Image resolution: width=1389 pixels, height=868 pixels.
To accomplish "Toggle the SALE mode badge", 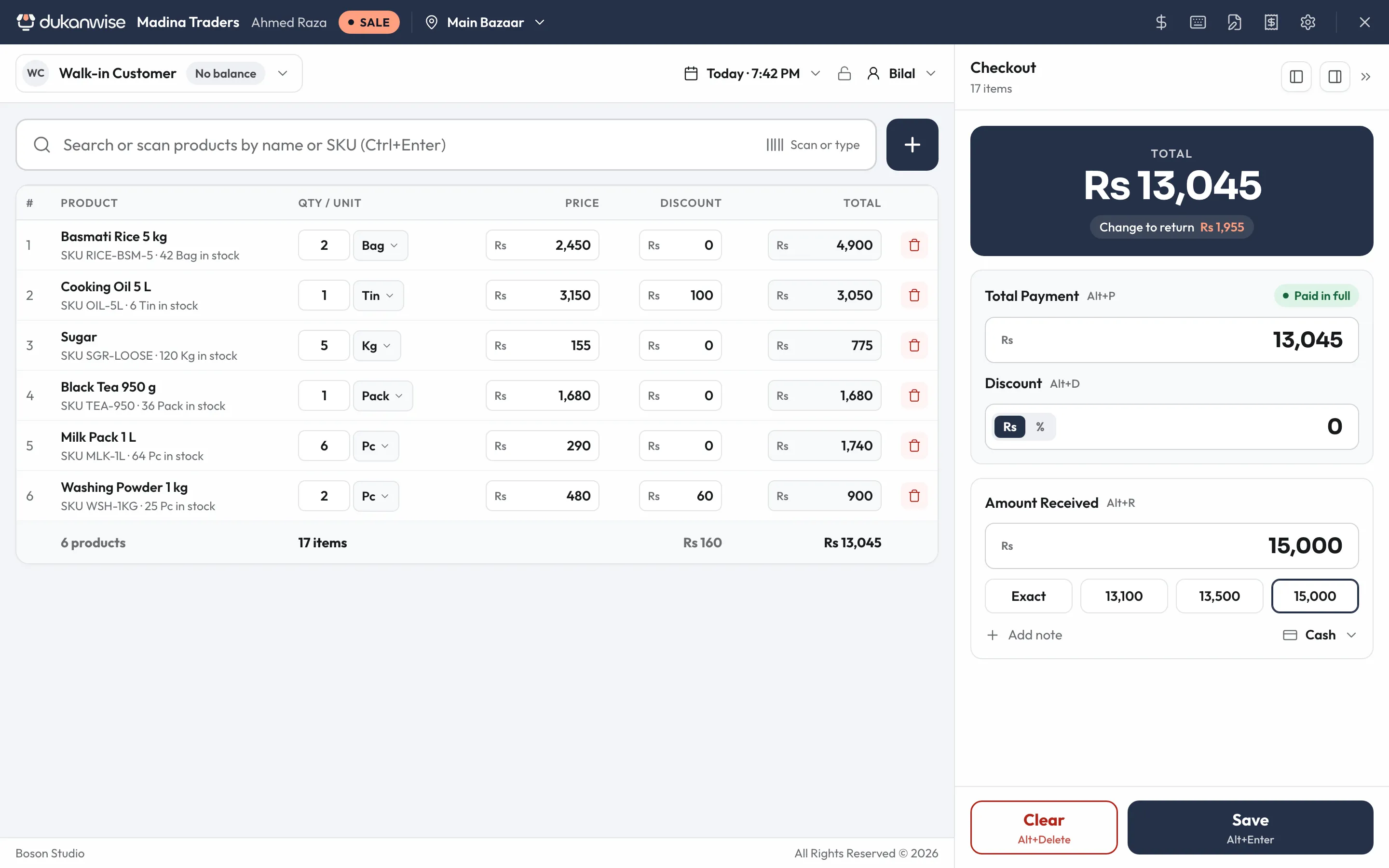I will pos(368,22).
